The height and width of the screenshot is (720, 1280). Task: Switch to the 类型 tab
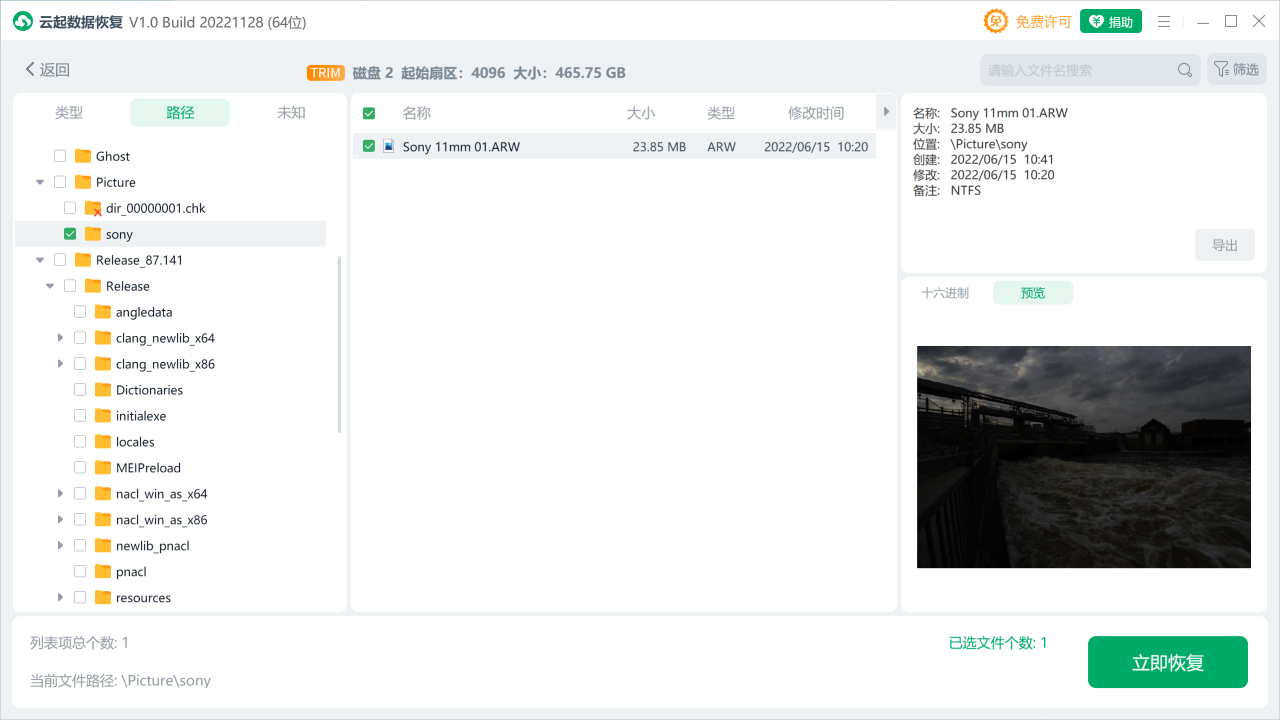[69, 113]
